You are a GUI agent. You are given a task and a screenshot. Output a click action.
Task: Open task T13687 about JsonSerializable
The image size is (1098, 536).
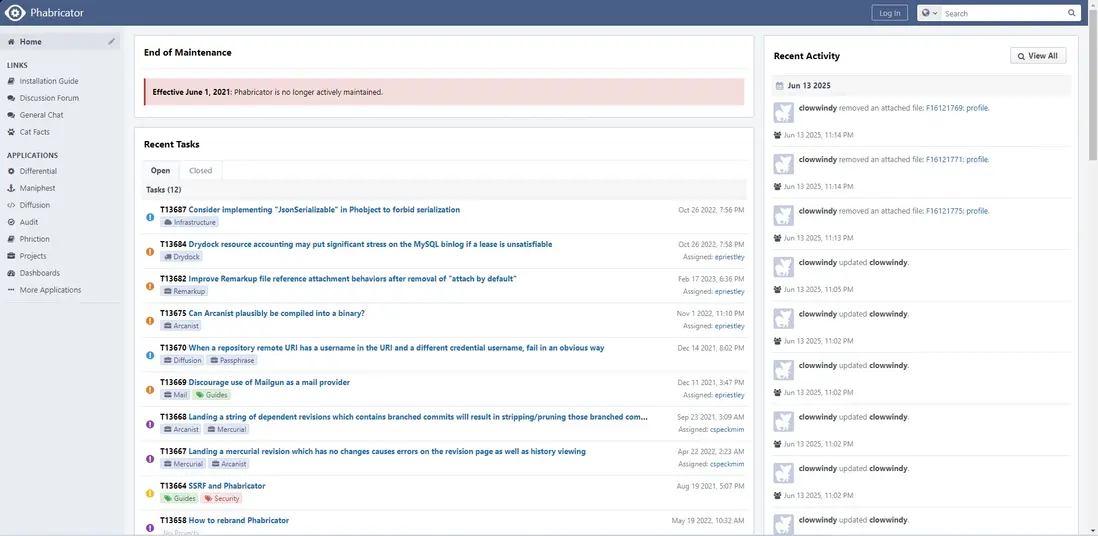click(324, 210)
